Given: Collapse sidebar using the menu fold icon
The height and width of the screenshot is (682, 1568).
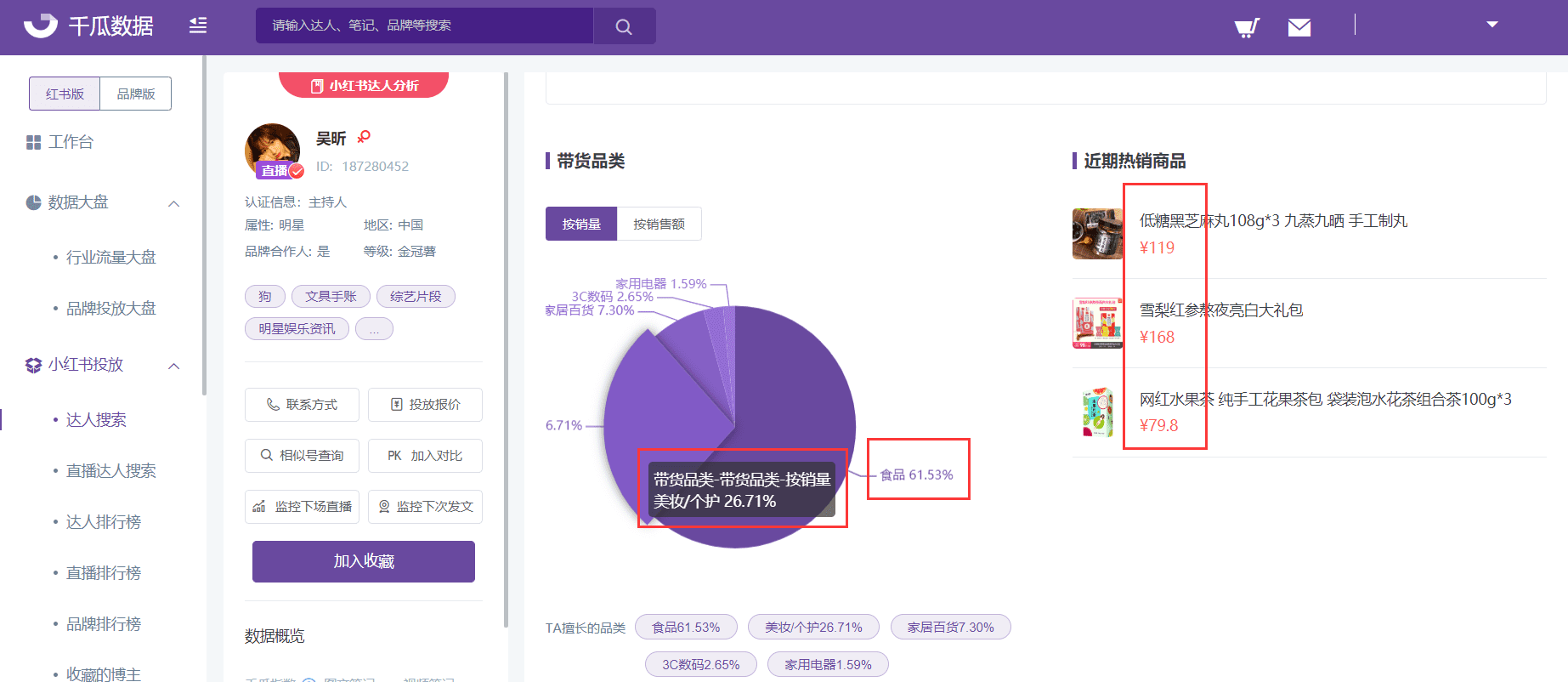Looking at the screenshot, I should (198, 26).
